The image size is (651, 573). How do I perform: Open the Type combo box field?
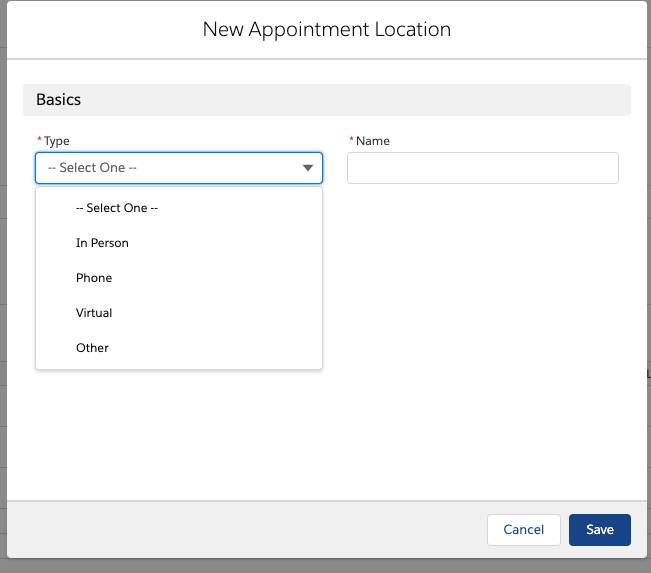pos(179,168)
